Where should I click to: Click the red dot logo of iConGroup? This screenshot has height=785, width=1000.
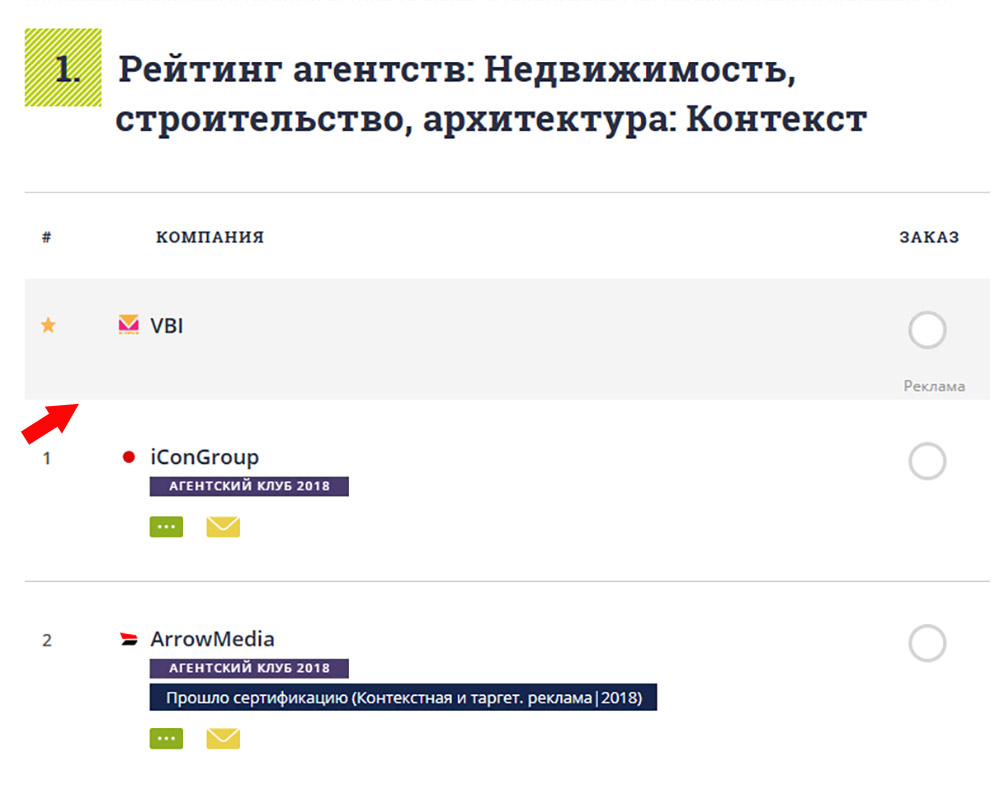tap(128, 457)
